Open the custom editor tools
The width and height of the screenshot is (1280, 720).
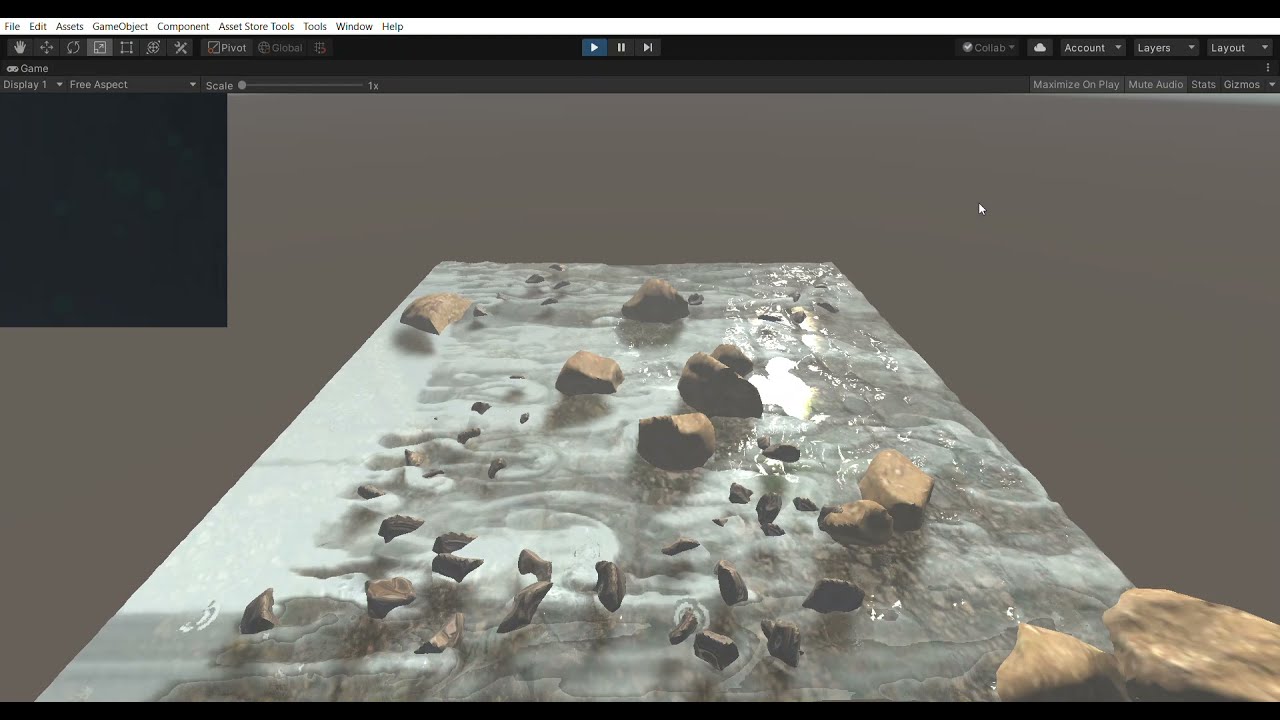181,47
